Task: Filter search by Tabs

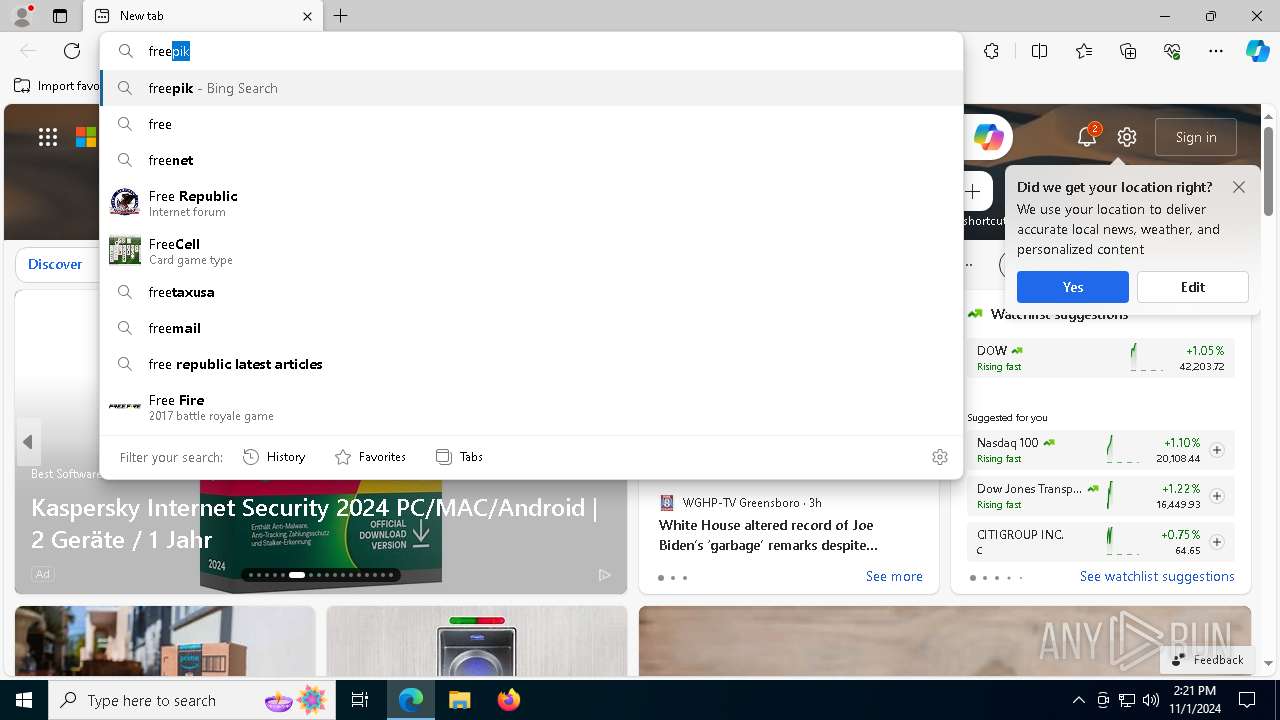Action: (460, 457)
